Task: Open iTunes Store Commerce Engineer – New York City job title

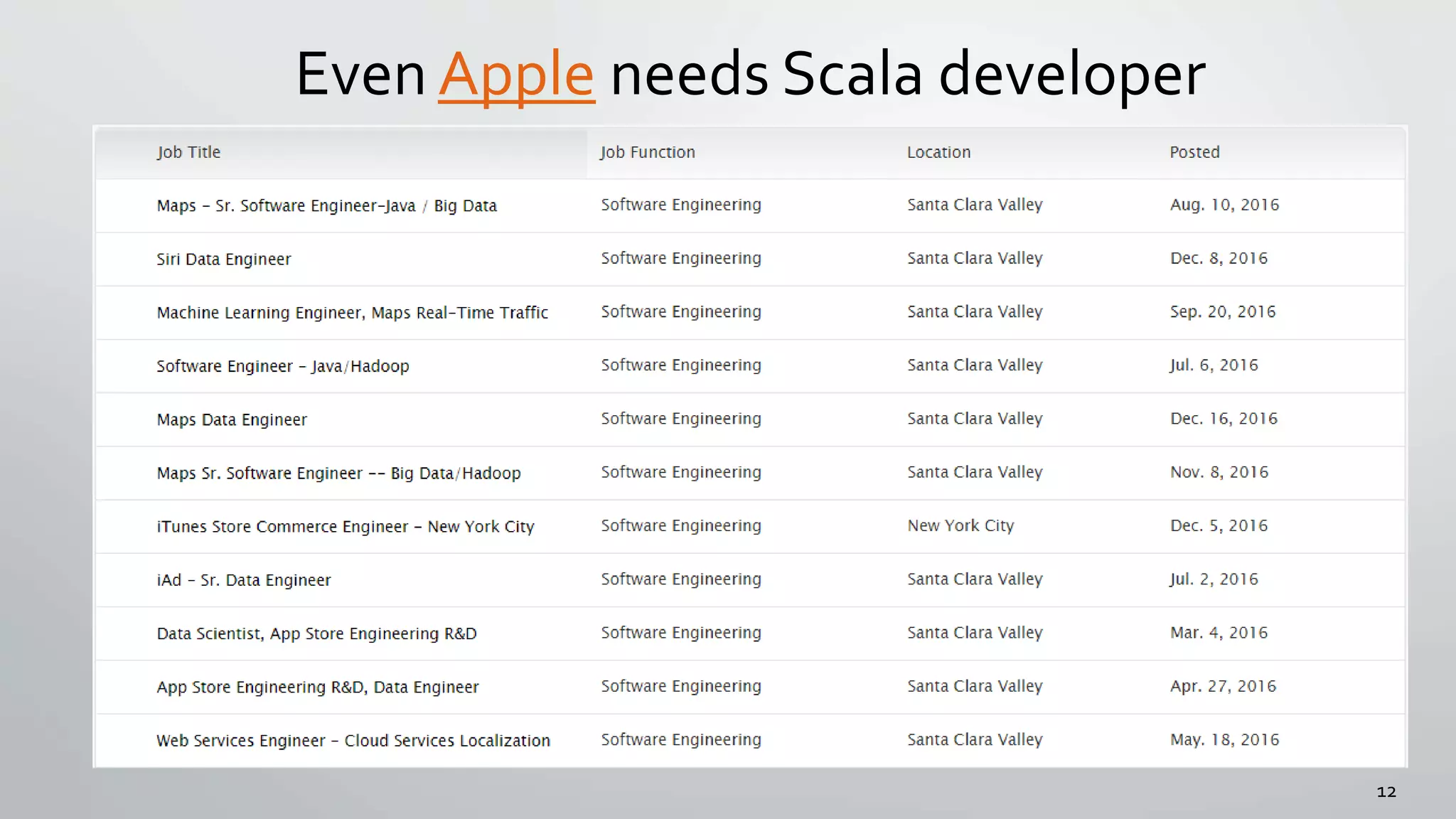Action: tap(345, 527)
